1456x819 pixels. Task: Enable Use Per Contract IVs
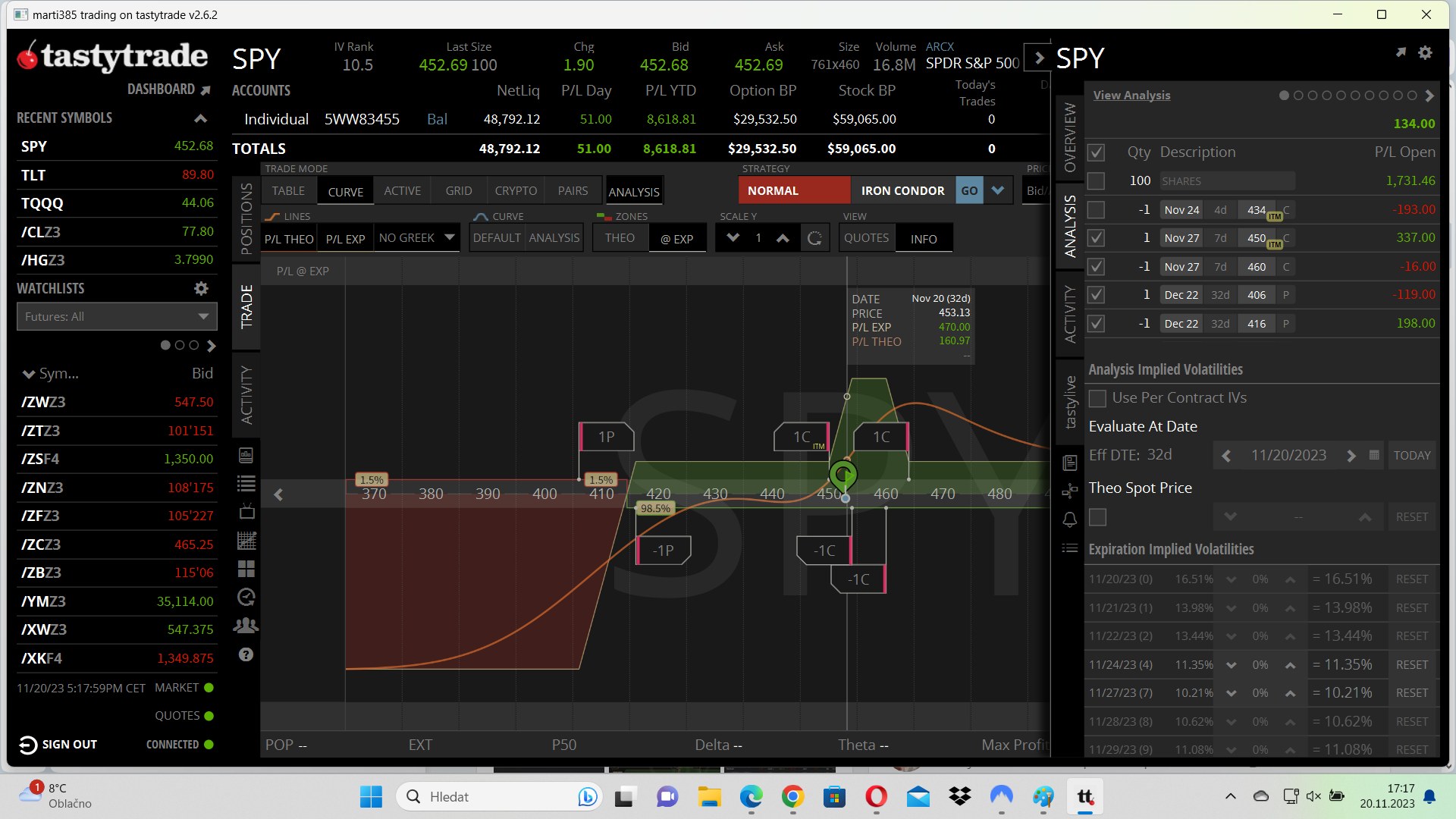[x=1097, y=398]
